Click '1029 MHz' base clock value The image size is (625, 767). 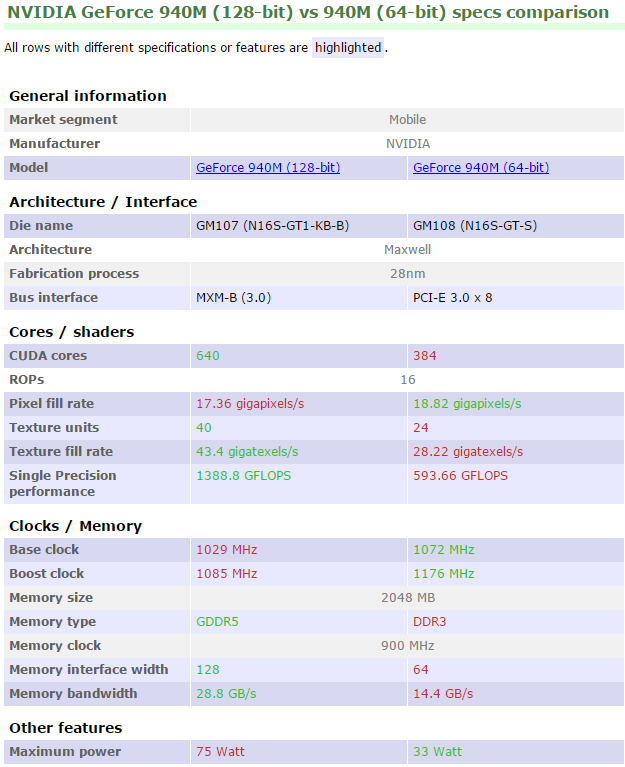pos(226,550)
